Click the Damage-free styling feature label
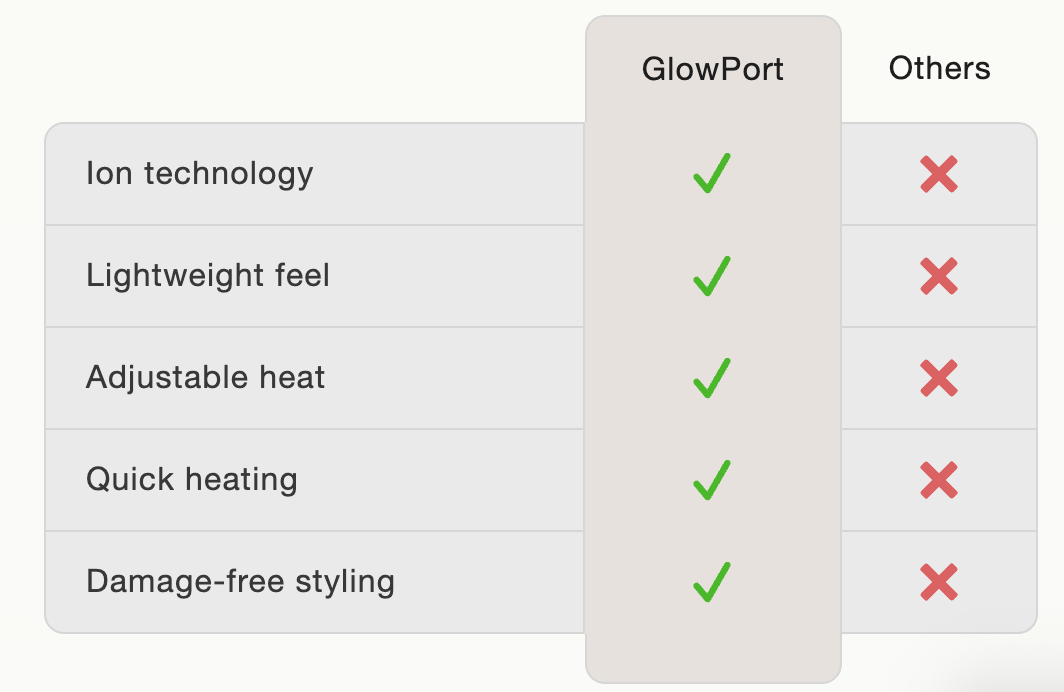Image resolution: width=1064 pixels, height=692 pixels. click(x=240, y=582)
